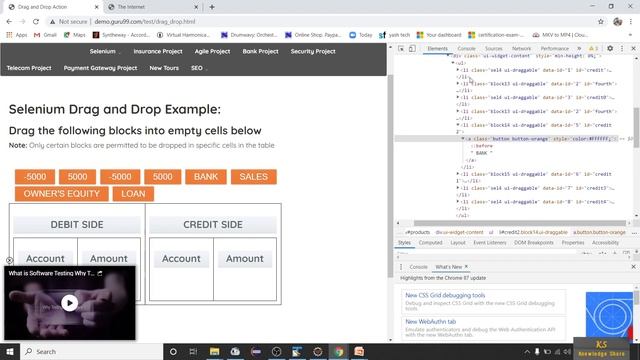Click the OWNER'S EQUITY block
This screenshot has height=360, width=640.
point(62,194)
